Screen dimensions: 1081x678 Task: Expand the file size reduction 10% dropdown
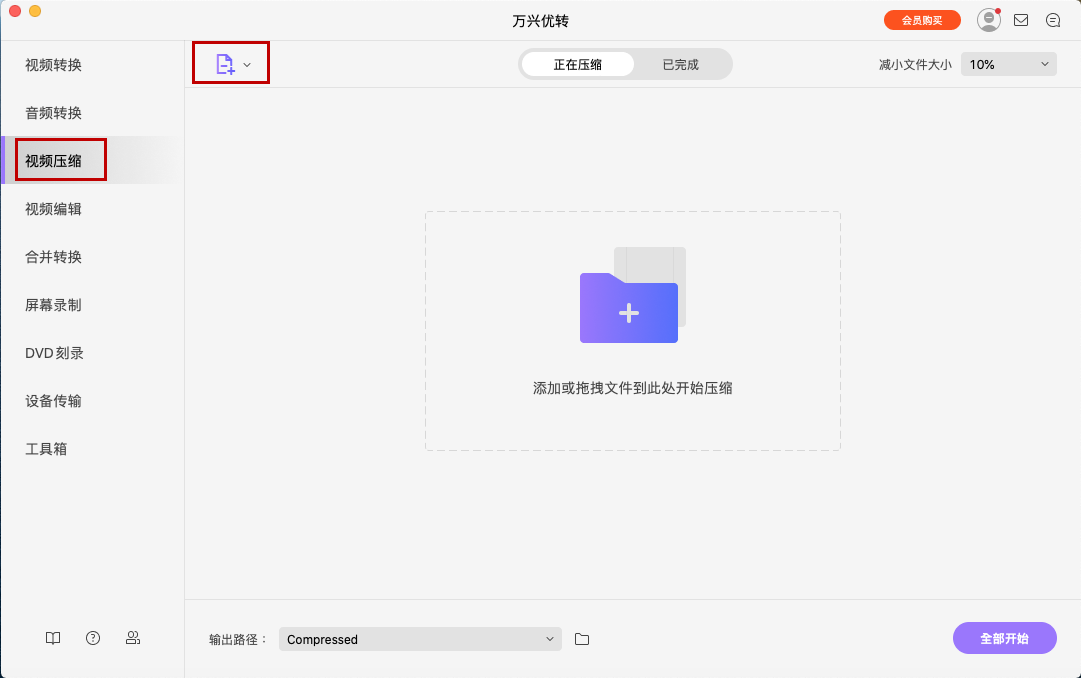point(1008,63)
